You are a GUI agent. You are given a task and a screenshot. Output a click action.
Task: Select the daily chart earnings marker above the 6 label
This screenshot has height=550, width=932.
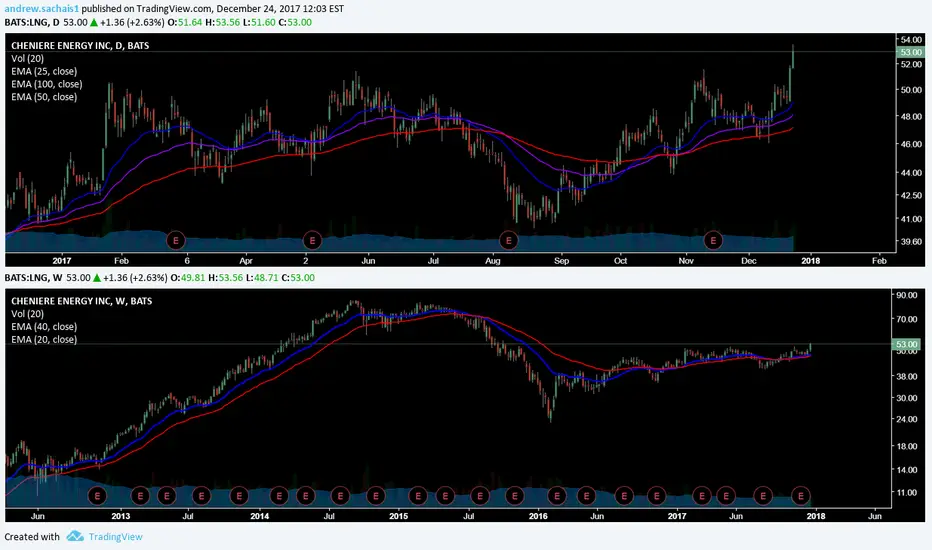point(175,240)
